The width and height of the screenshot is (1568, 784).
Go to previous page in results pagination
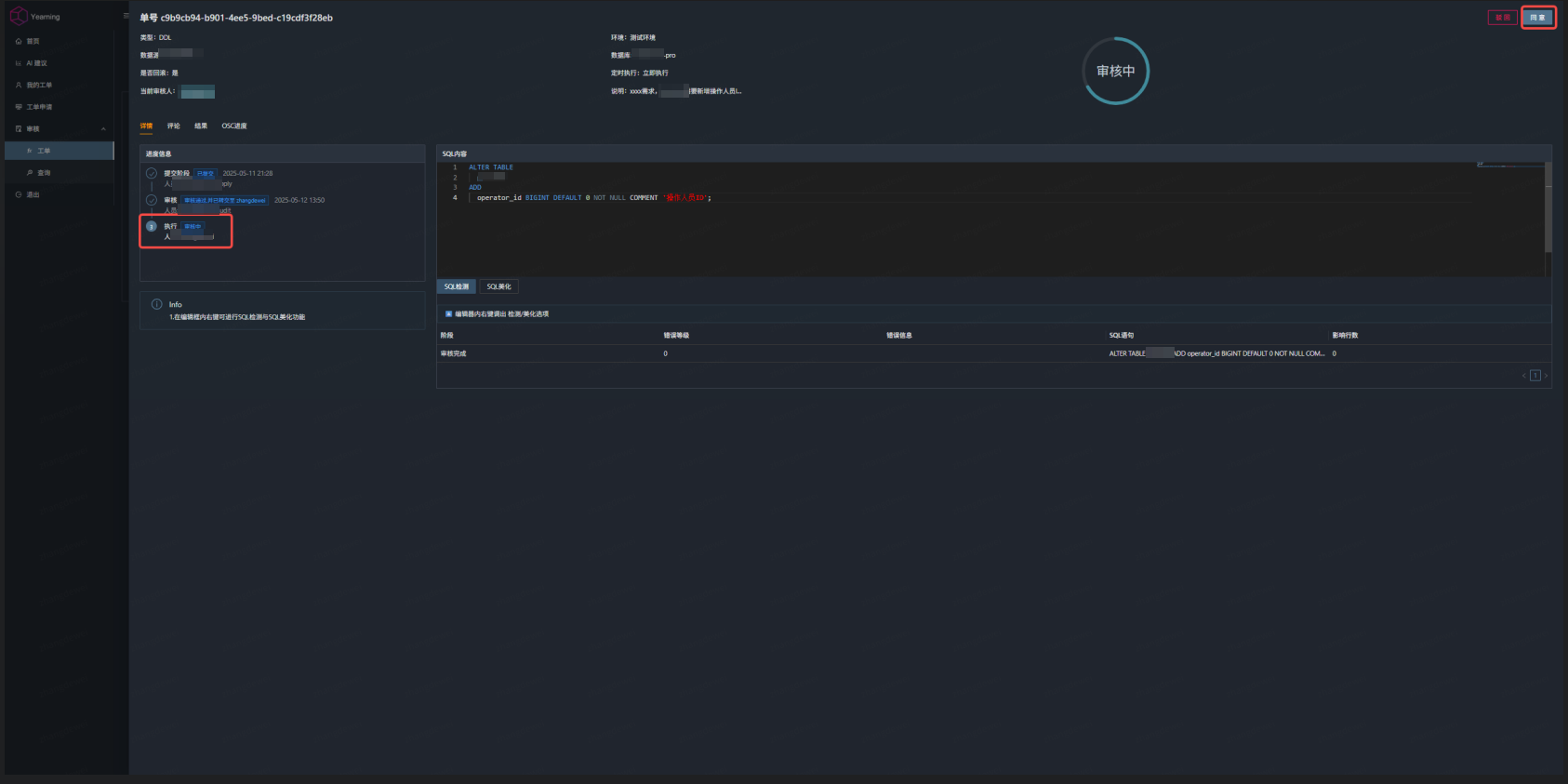click(1524, 376)
